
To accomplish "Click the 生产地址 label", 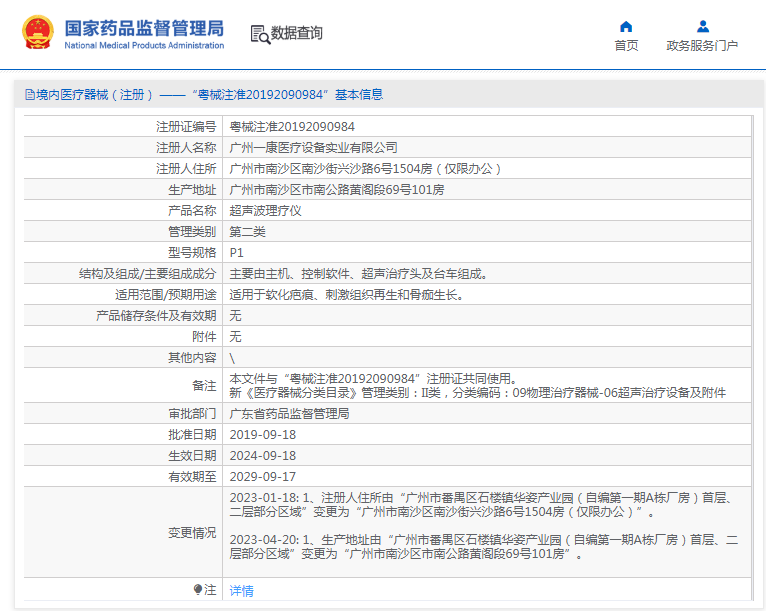I will coord(192,190).
